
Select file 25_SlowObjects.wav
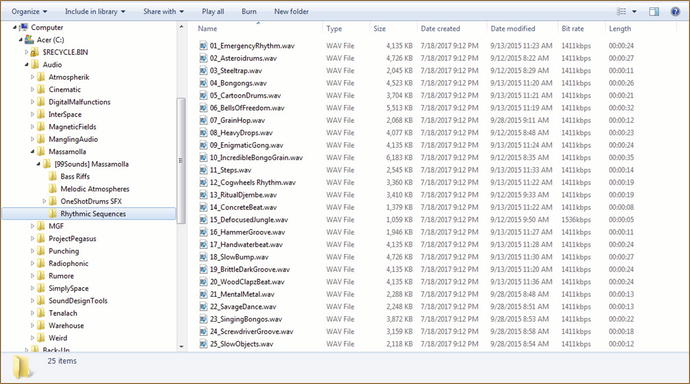[x=241, y=344]
